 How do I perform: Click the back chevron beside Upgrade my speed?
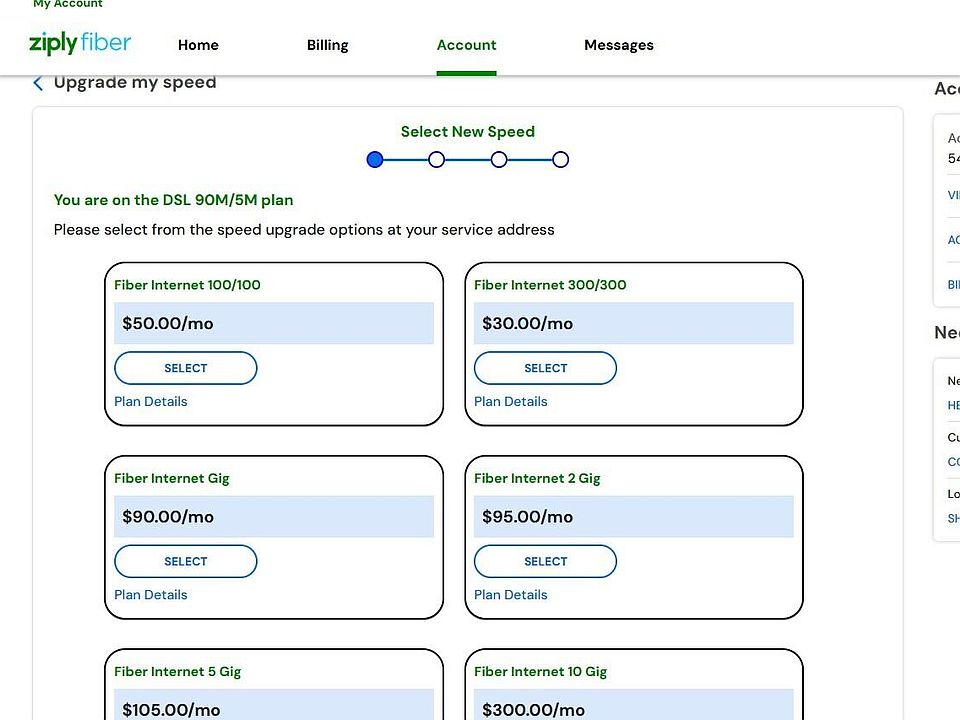click(x=38, y=83)
